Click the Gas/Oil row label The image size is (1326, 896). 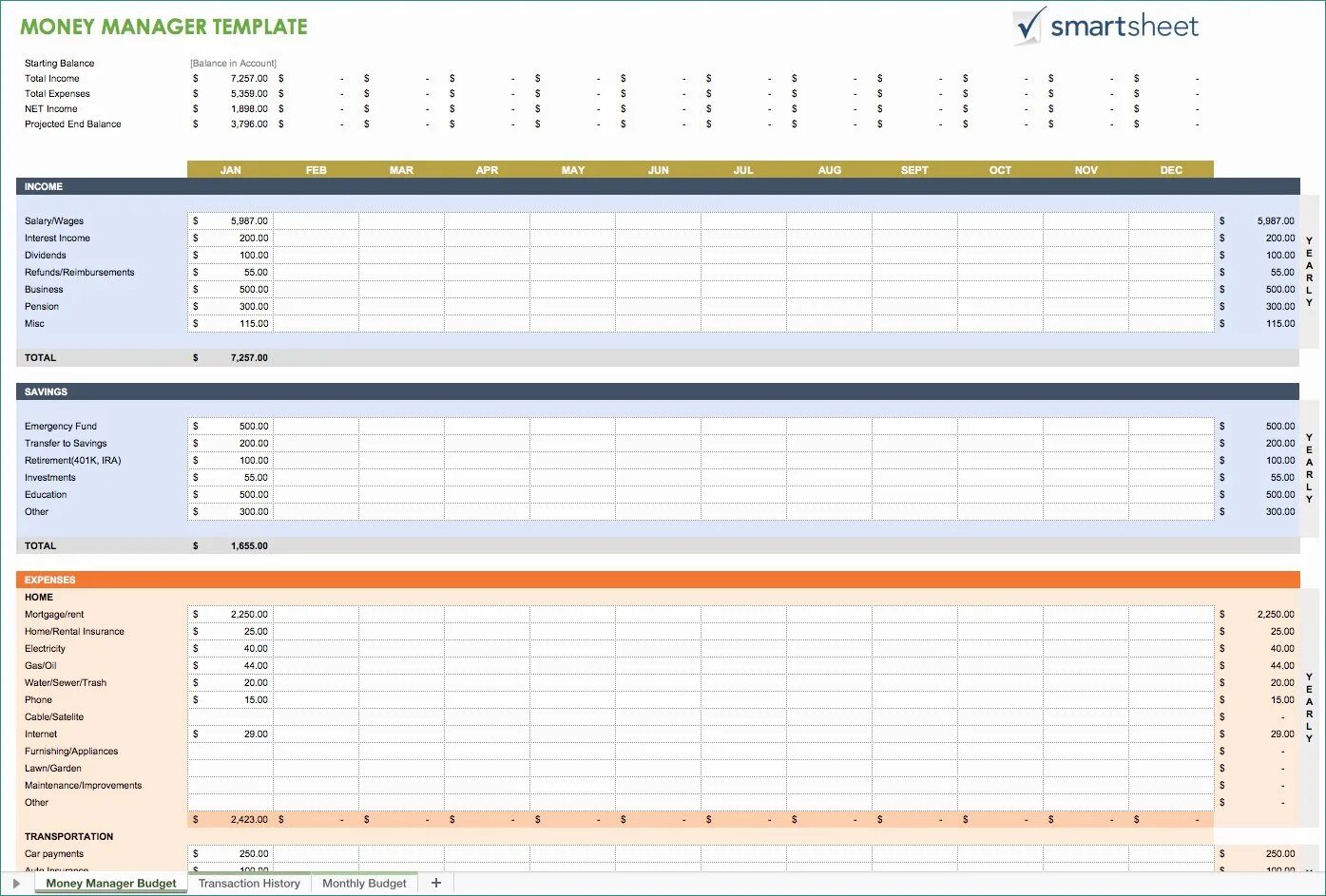(x=40, y=666)
